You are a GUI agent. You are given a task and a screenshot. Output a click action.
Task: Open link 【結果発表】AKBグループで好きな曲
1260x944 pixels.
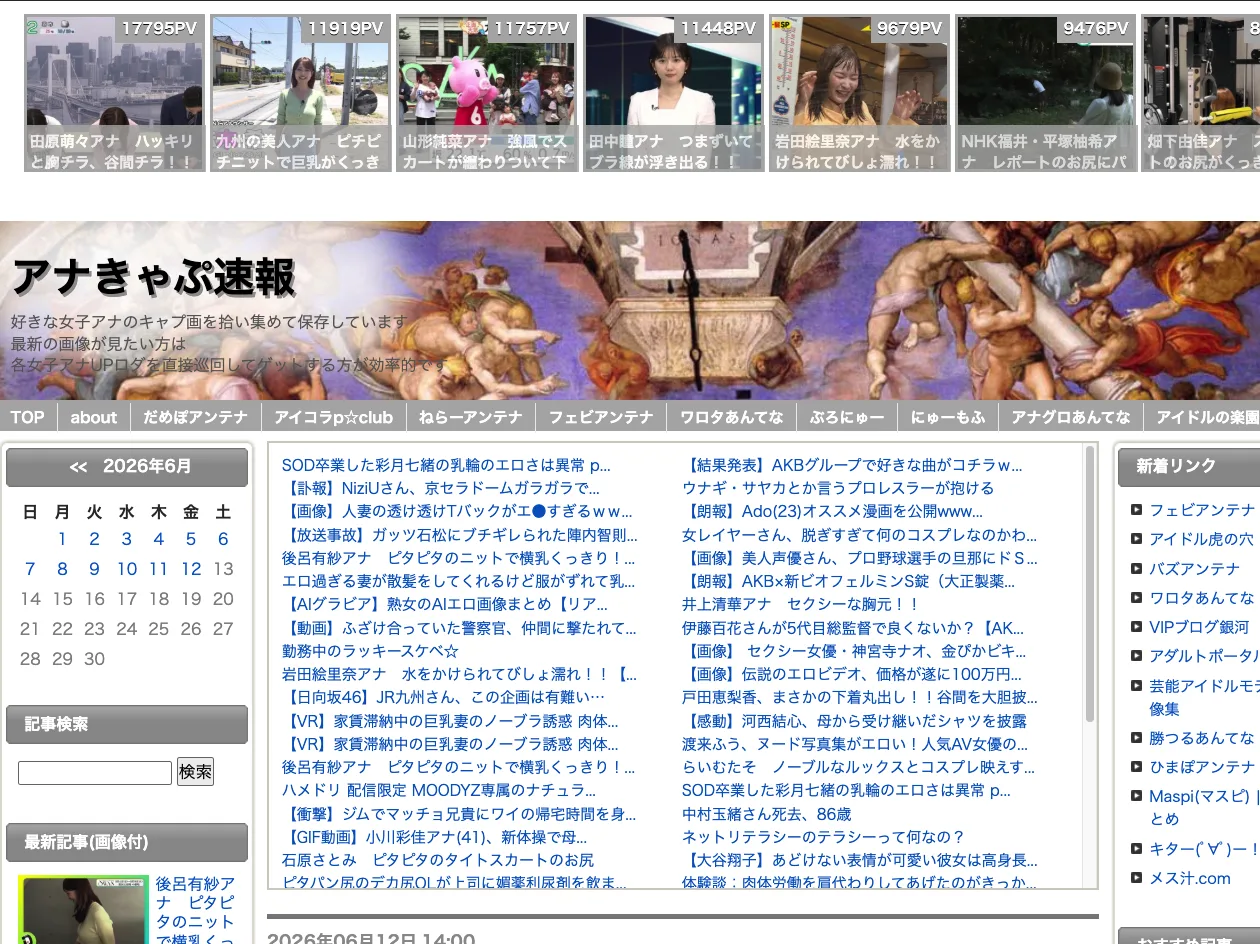click(x=852, y=465)
